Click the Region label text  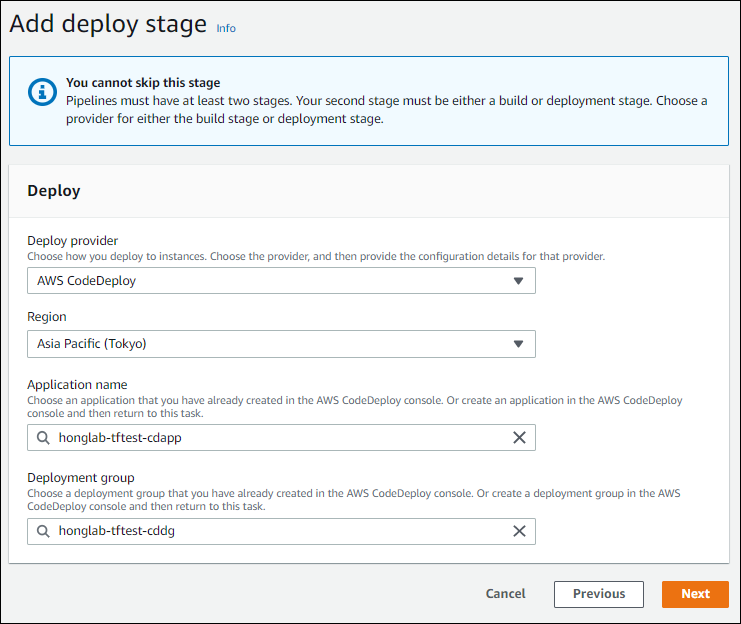tap(47, 317)
